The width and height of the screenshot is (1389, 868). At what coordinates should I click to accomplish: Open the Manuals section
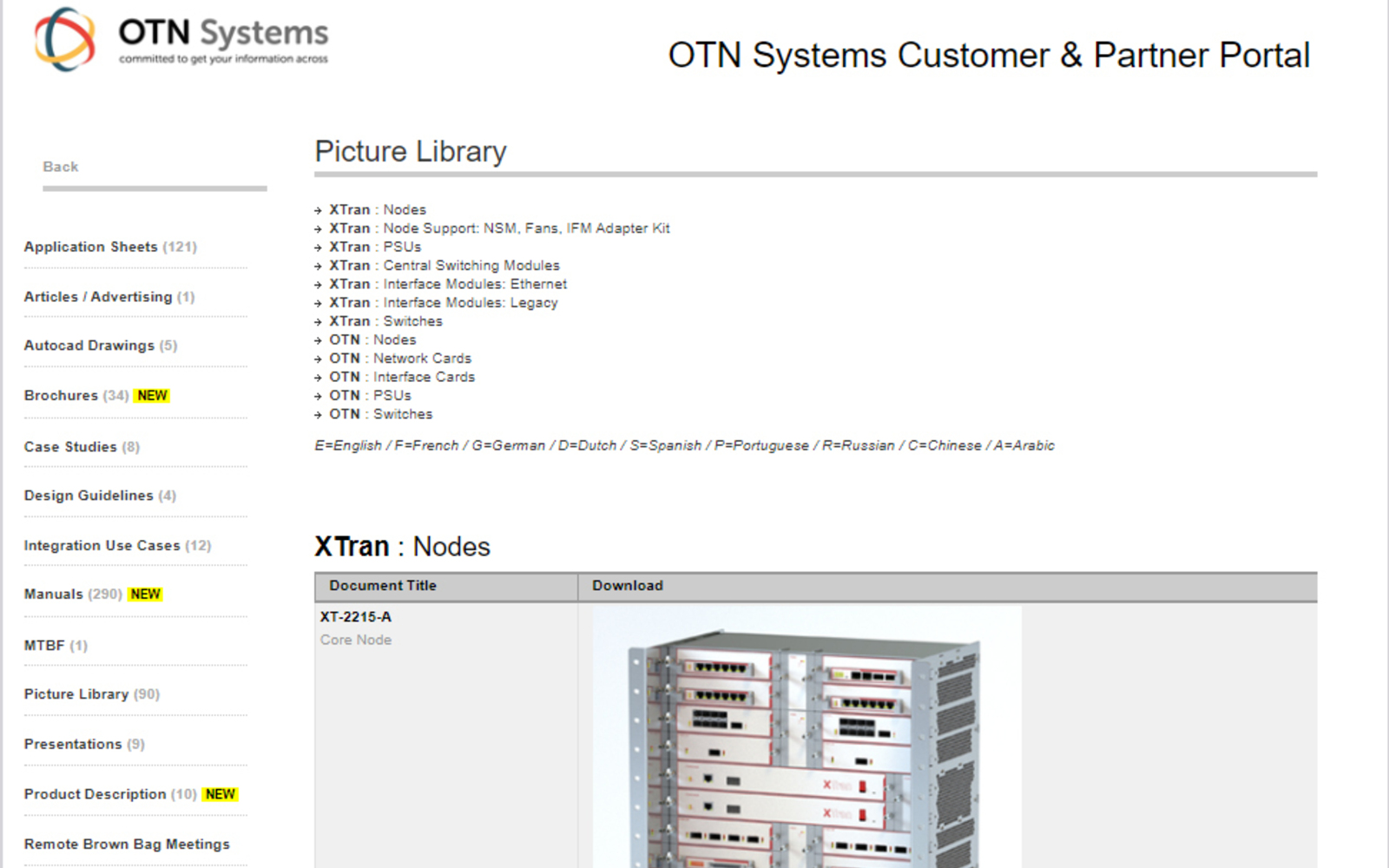pos(54,595)
